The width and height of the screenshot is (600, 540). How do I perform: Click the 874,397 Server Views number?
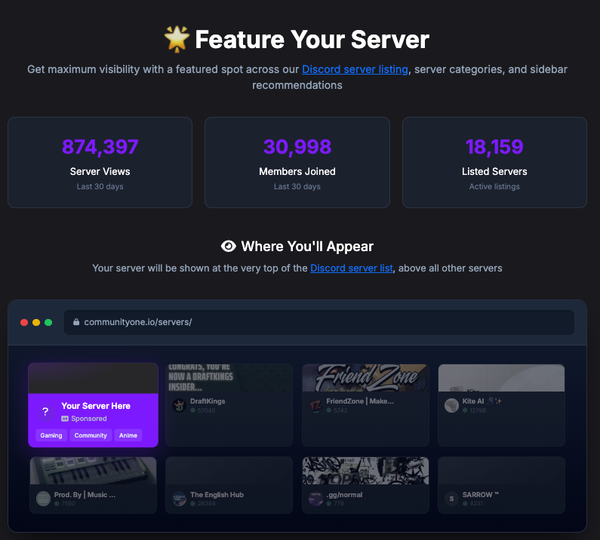click(x=100, y=147)
